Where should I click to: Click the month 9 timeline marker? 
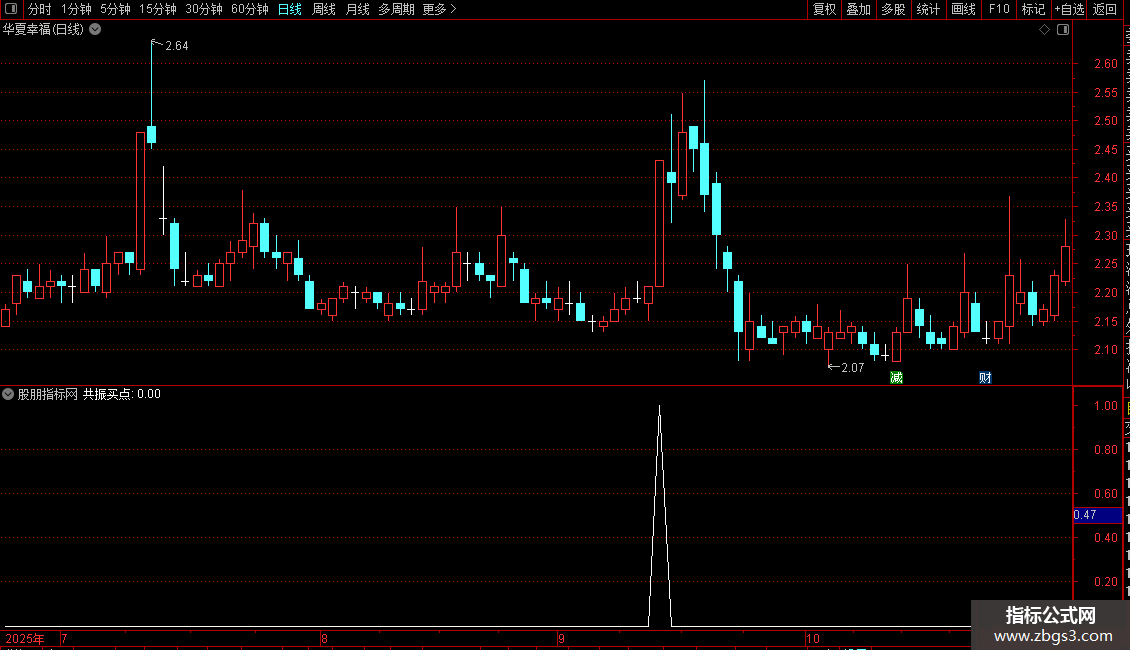(x=561, y=638)
